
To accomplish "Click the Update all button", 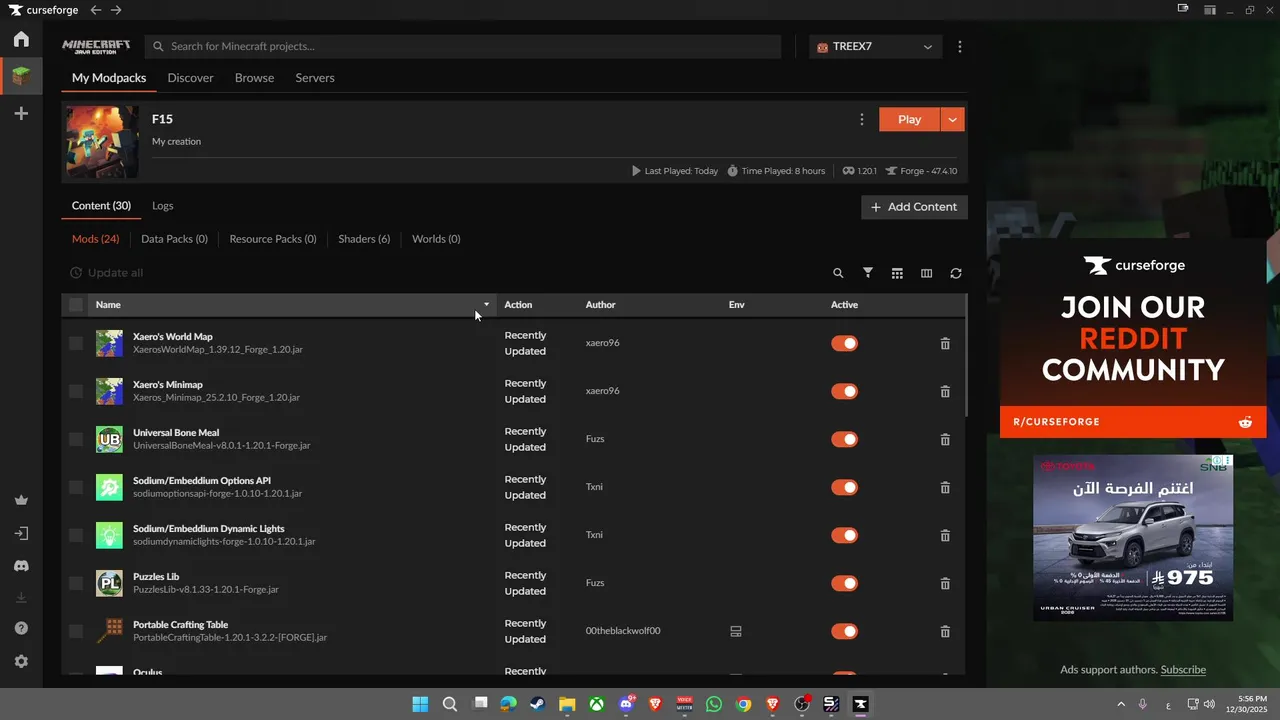I will point(106,273).
